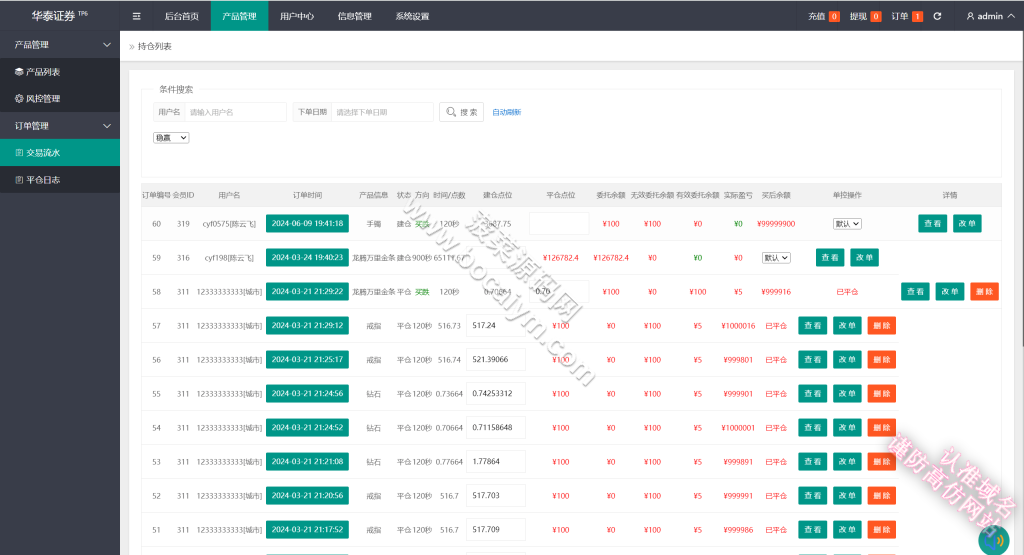Click the 搜索 button
This screenshot has width=1024, height=555.
click(x=462, y=112)
